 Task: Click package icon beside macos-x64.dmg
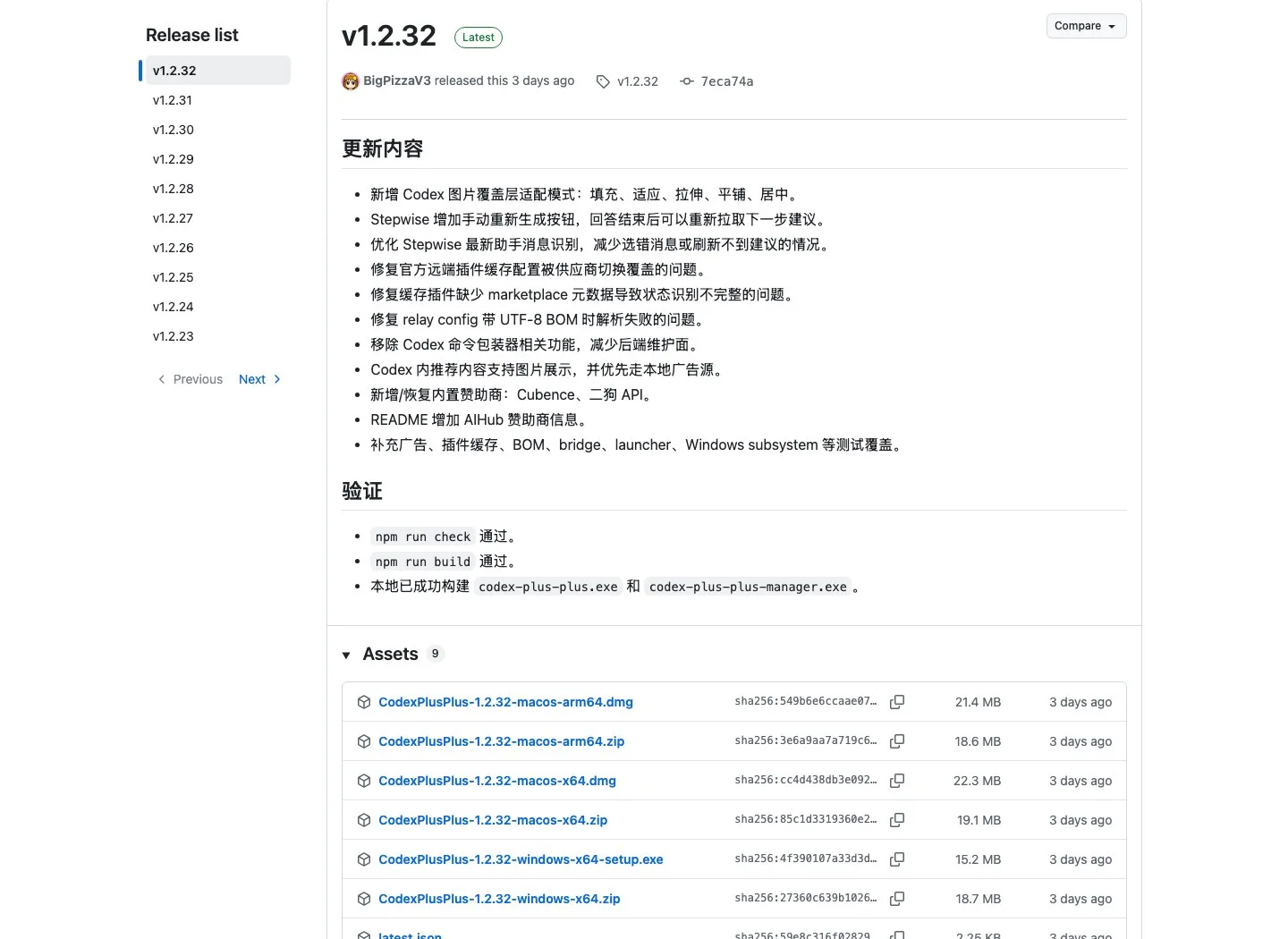coord(364,781)
